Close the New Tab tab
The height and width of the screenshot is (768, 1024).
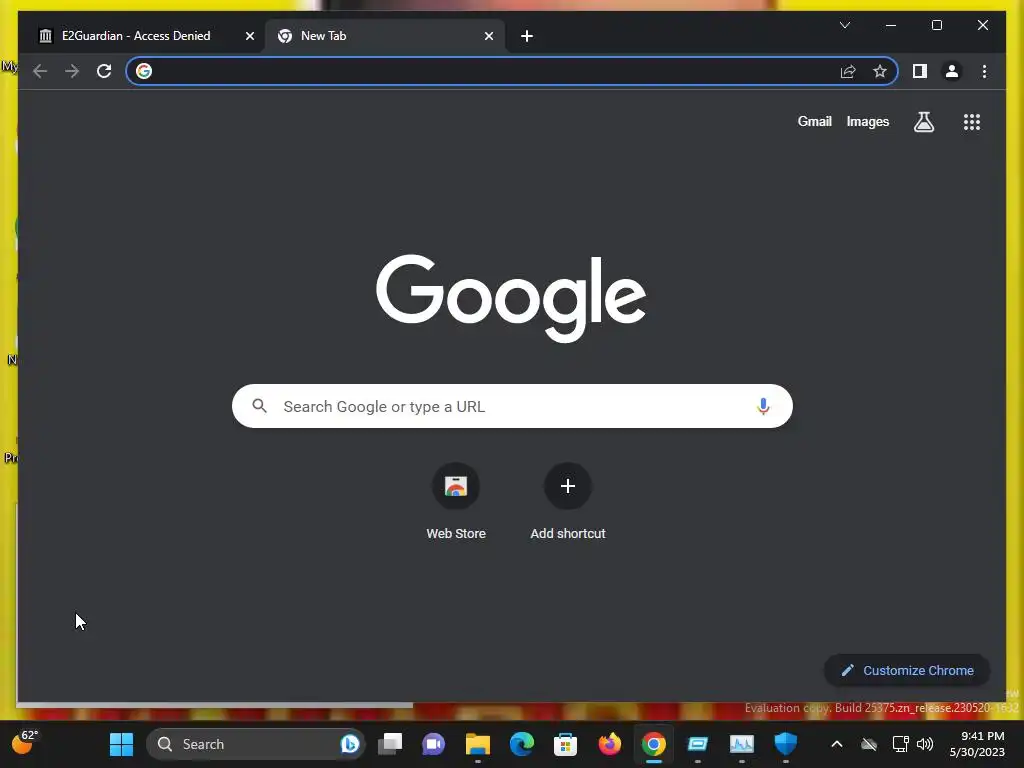(x=488, y=37)
